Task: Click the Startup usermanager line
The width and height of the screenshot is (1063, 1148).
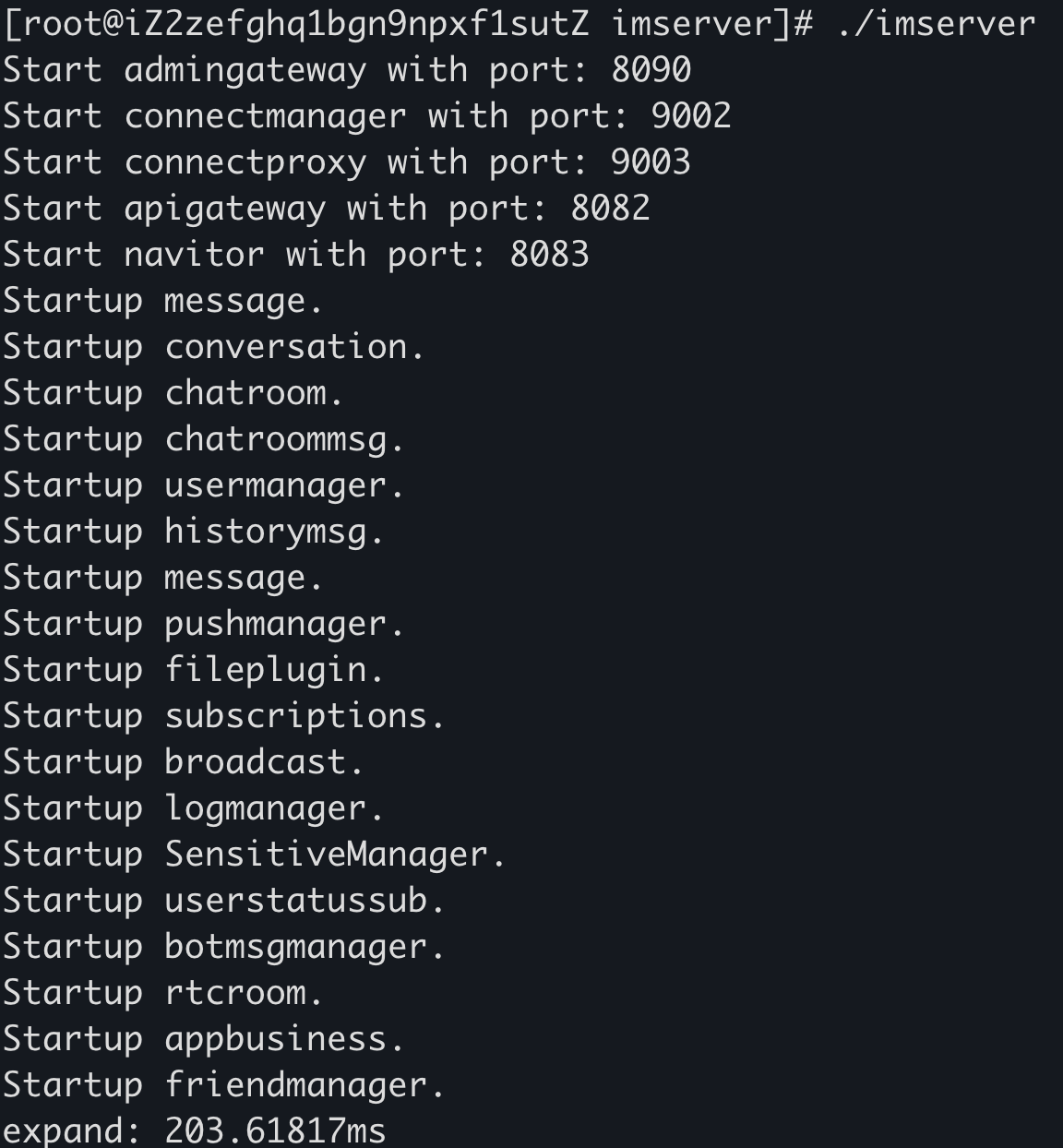Action: click(x=204, y=485)
